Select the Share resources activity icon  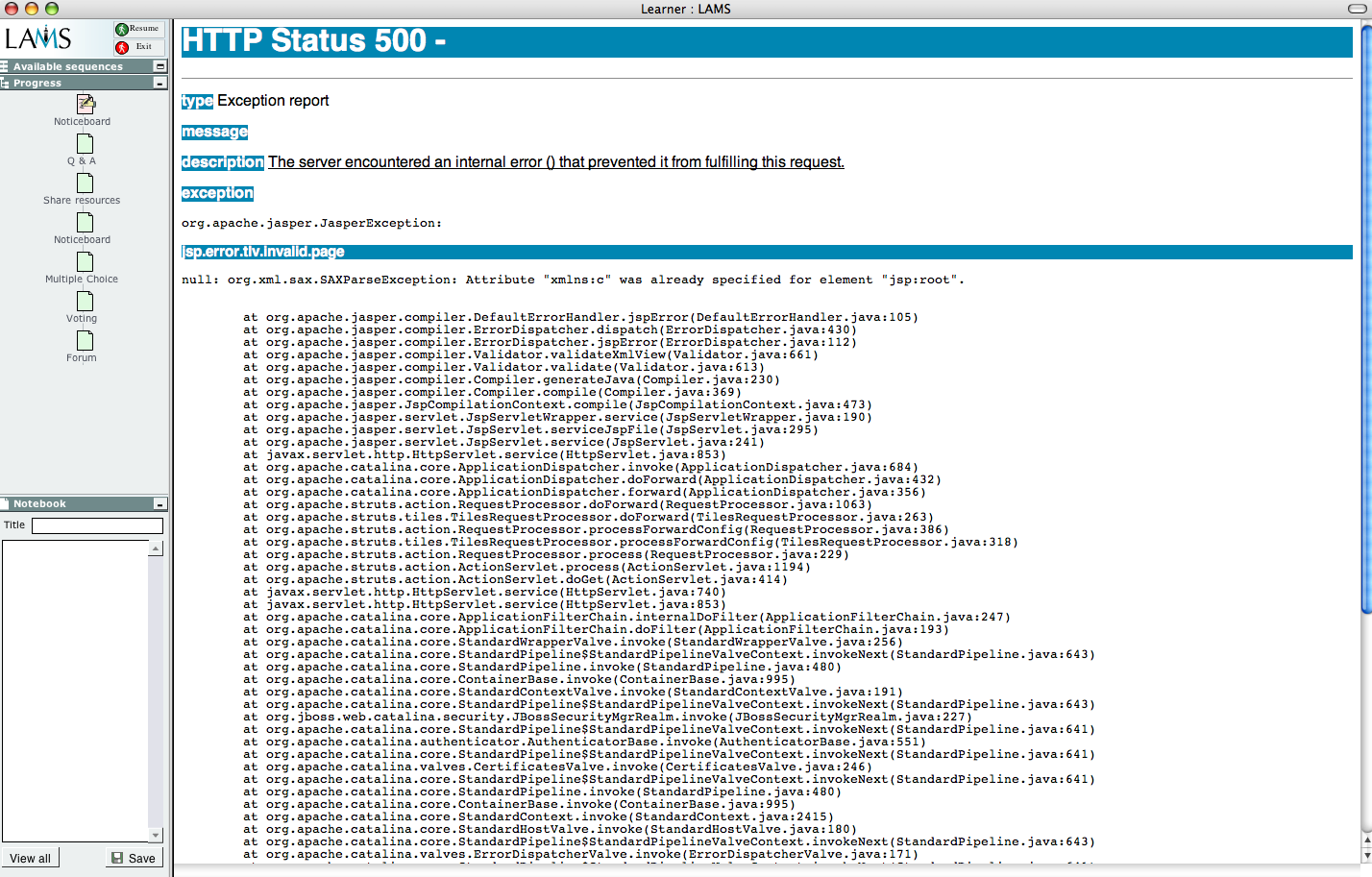coord(85,183)
